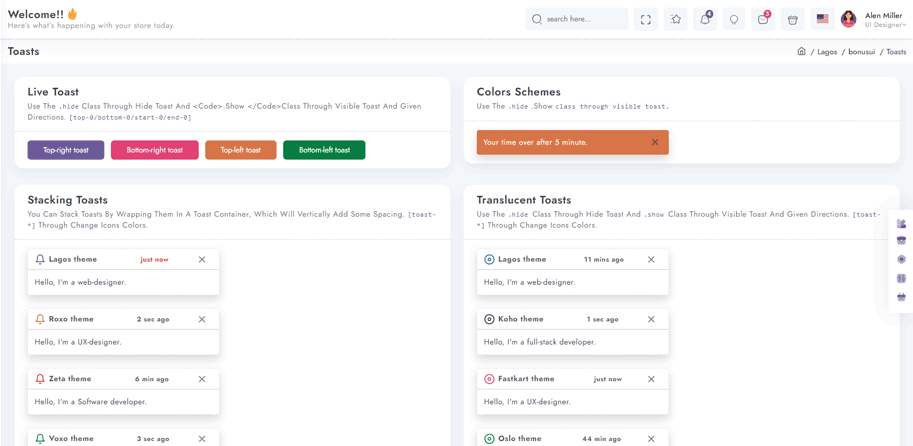Show the Bottom-right toast
This screenshot has height=446, width=913.
pyautogui.click(x=155, y=150)
